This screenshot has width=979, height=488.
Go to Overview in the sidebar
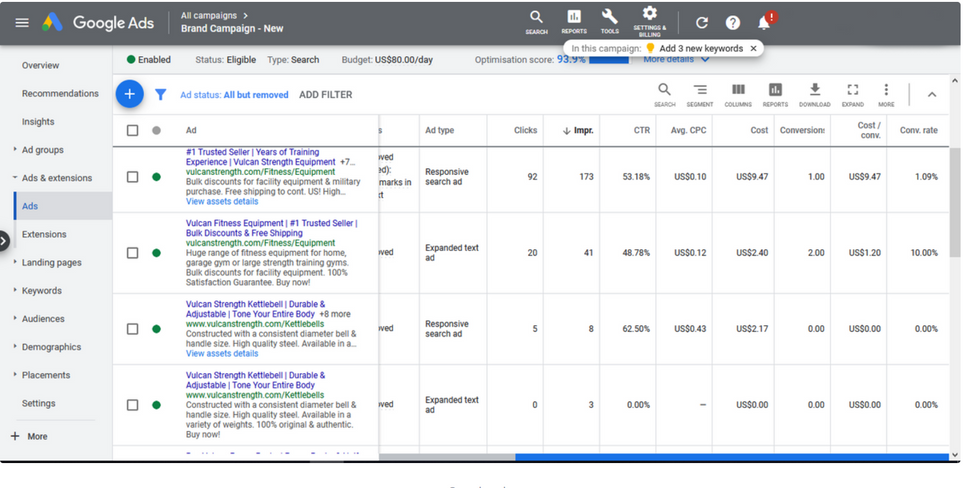pos(41,66)
